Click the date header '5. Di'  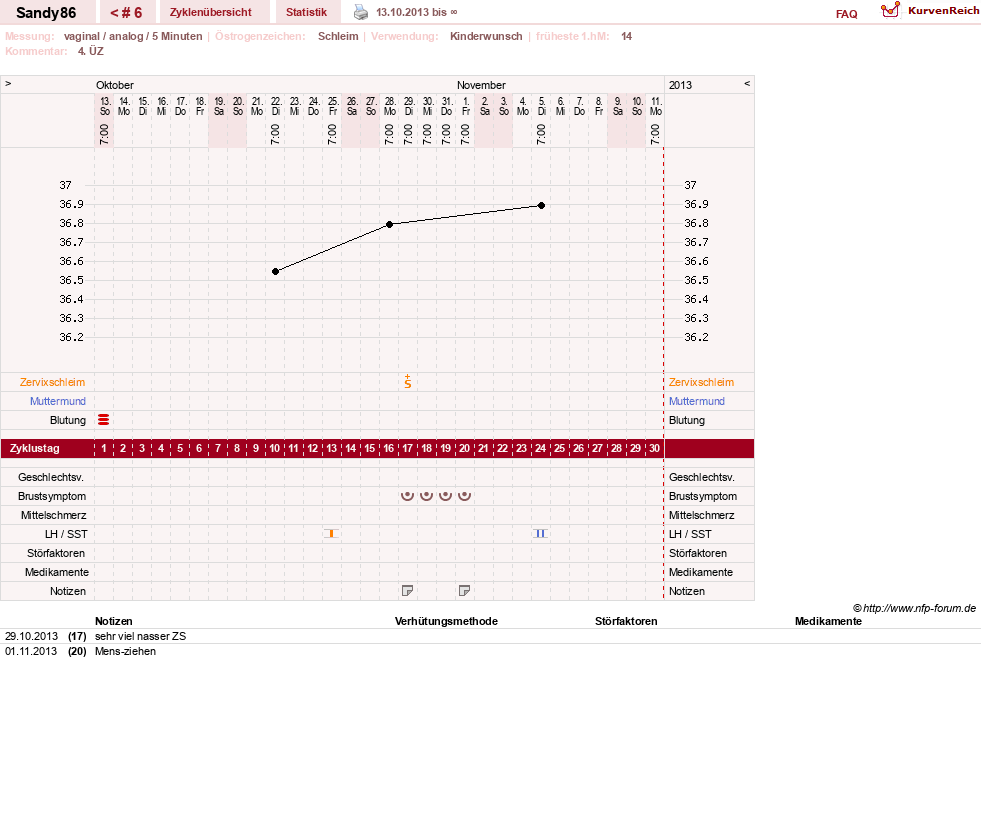click(542, 106)
